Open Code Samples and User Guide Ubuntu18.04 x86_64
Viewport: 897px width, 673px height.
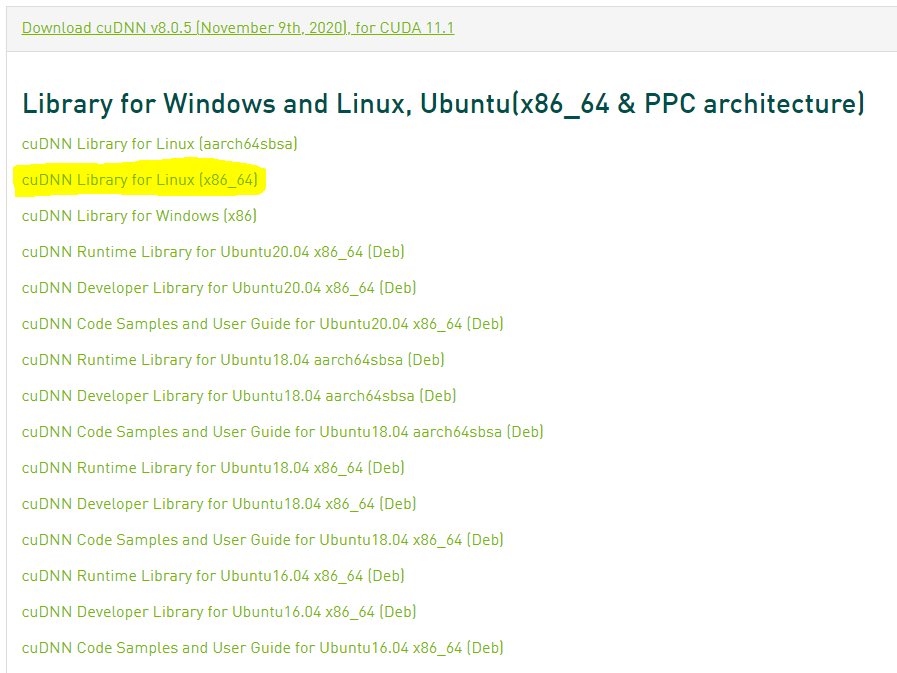click(263, 540)
